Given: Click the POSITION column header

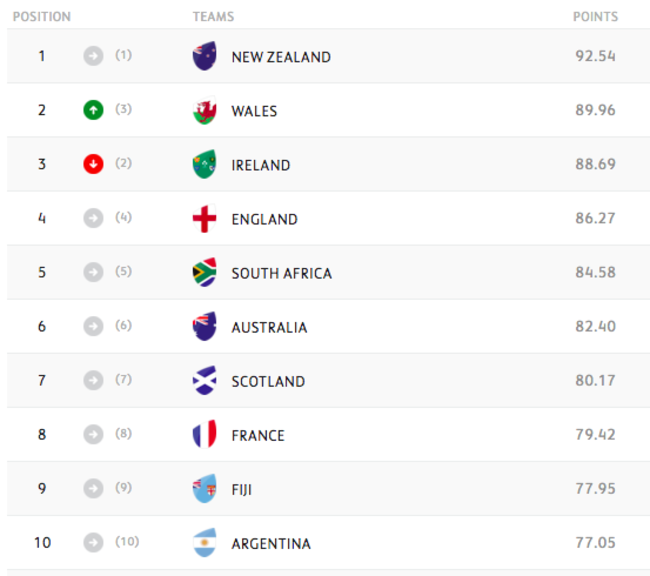Looking at the screenshot, I should coord(42,17).
